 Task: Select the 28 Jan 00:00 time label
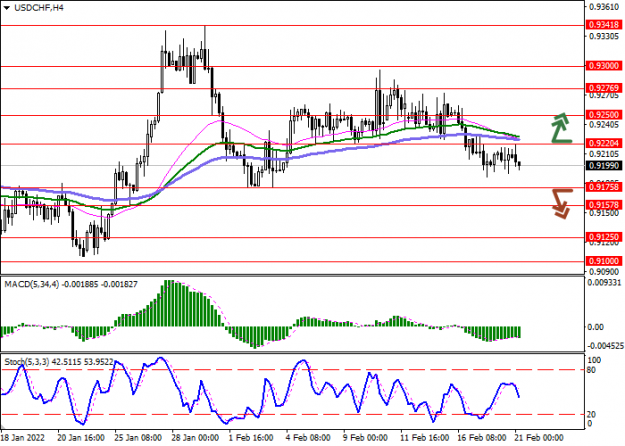pos(195,438)
